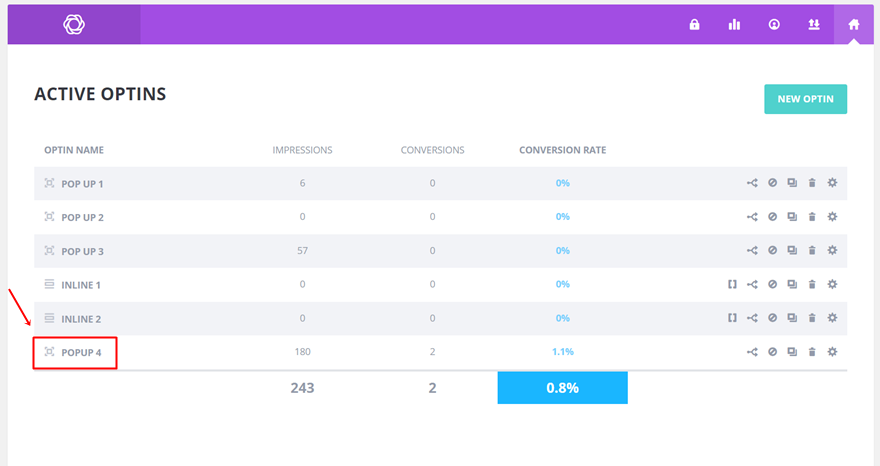This screenshot has height=466, width=880.
Task: Go to the home dashboard tab
Action: pos(853,25)
